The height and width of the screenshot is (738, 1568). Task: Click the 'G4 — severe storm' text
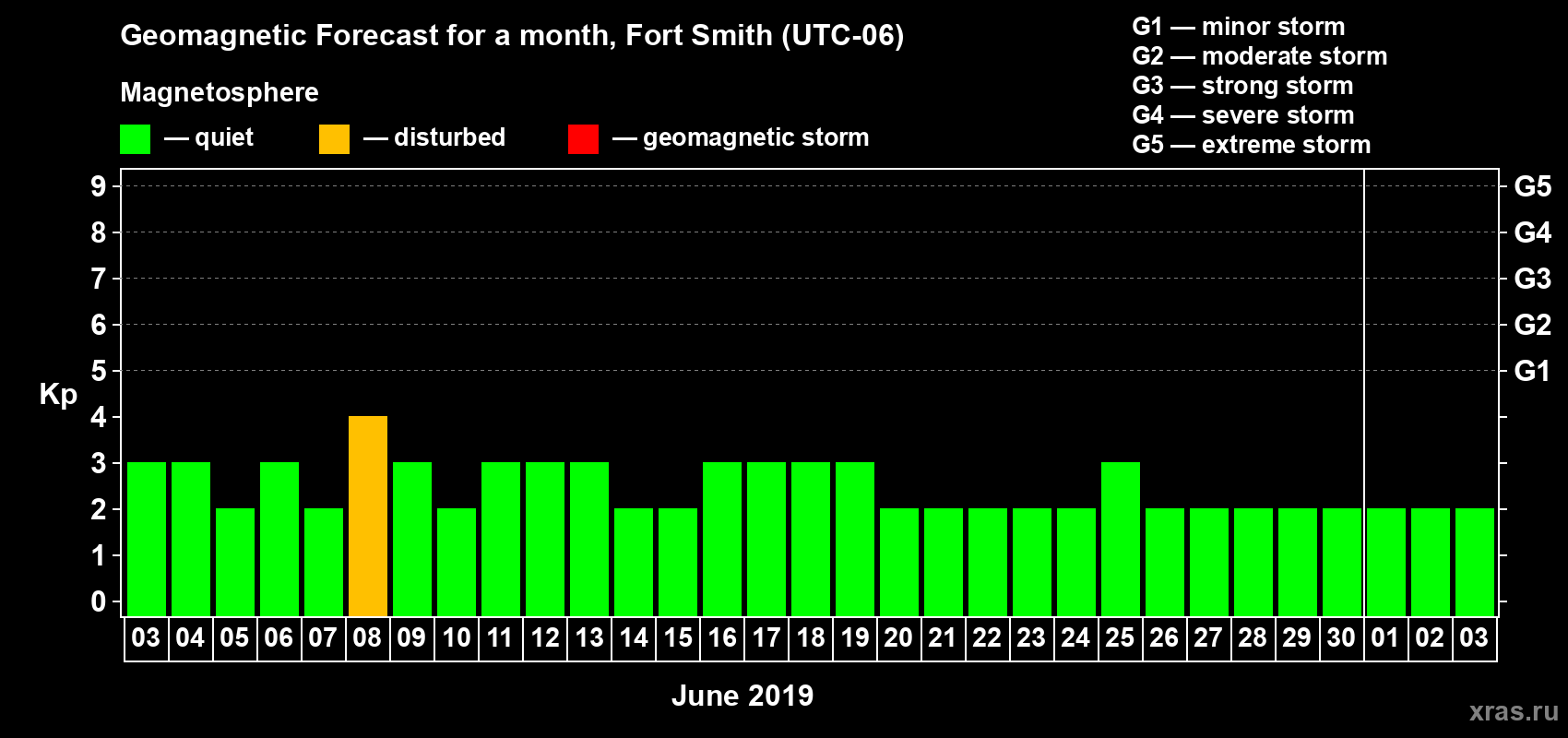click(x=1243, y=115)
